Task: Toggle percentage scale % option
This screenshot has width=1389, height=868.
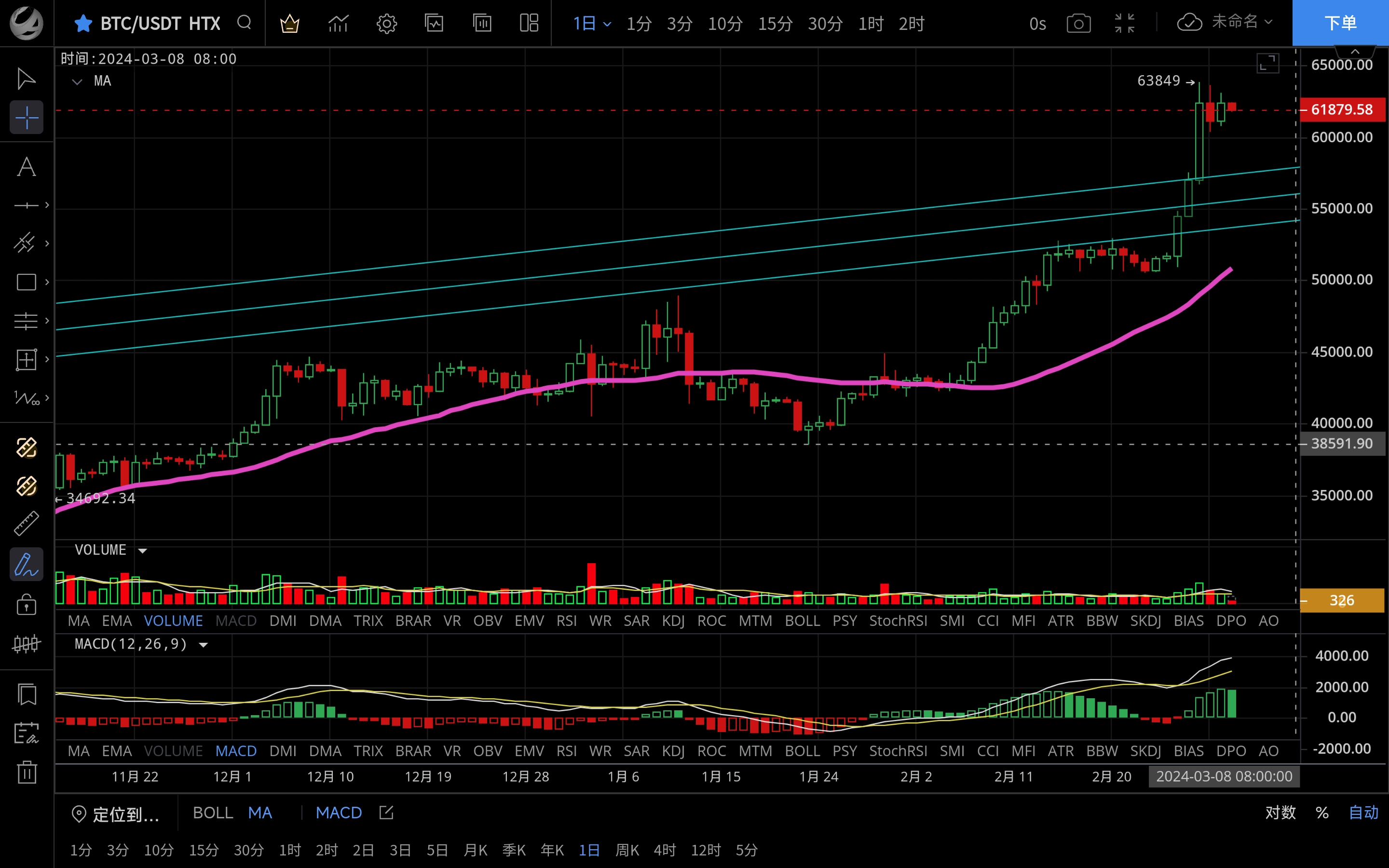Action: coord(1322,813)
